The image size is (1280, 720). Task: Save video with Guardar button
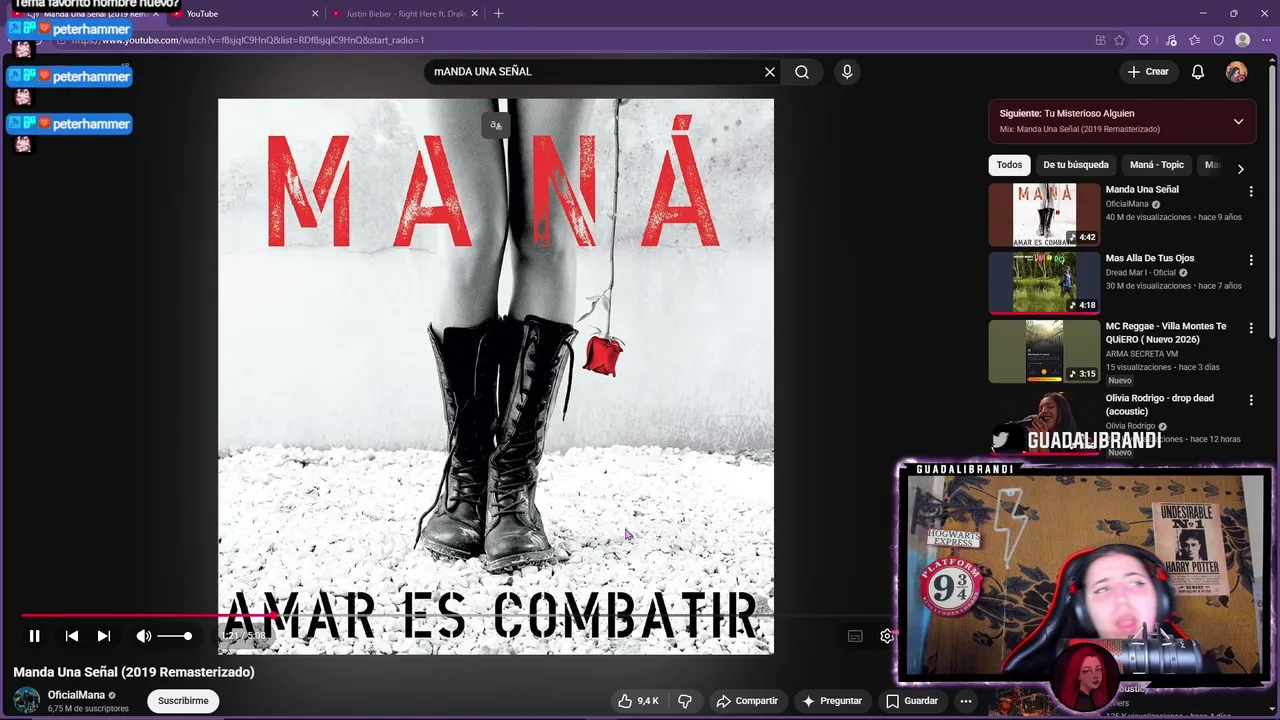click(x=912, y=701)
